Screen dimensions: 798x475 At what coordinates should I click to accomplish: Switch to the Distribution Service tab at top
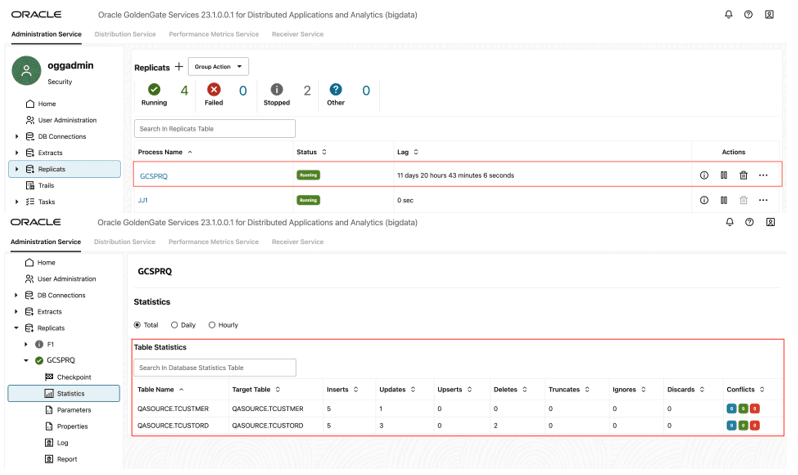(125, 34)
